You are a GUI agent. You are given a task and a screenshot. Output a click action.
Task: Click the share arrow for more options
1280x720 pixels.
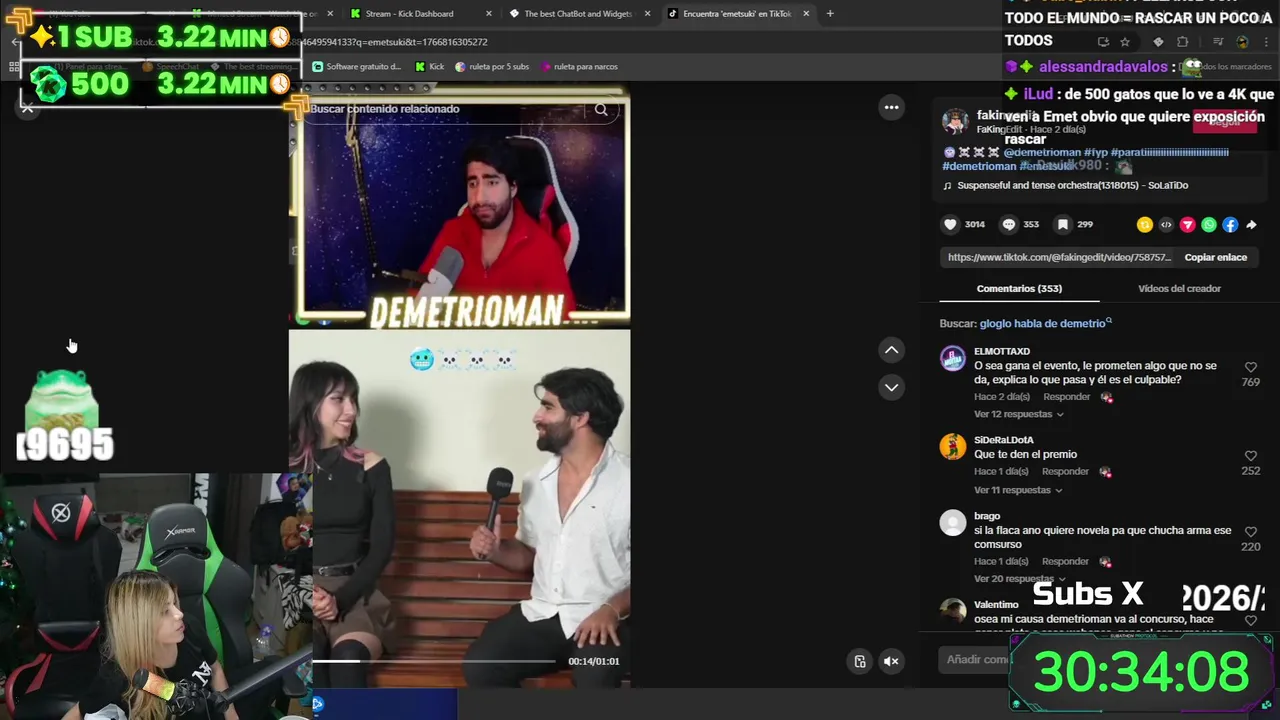1251,225
